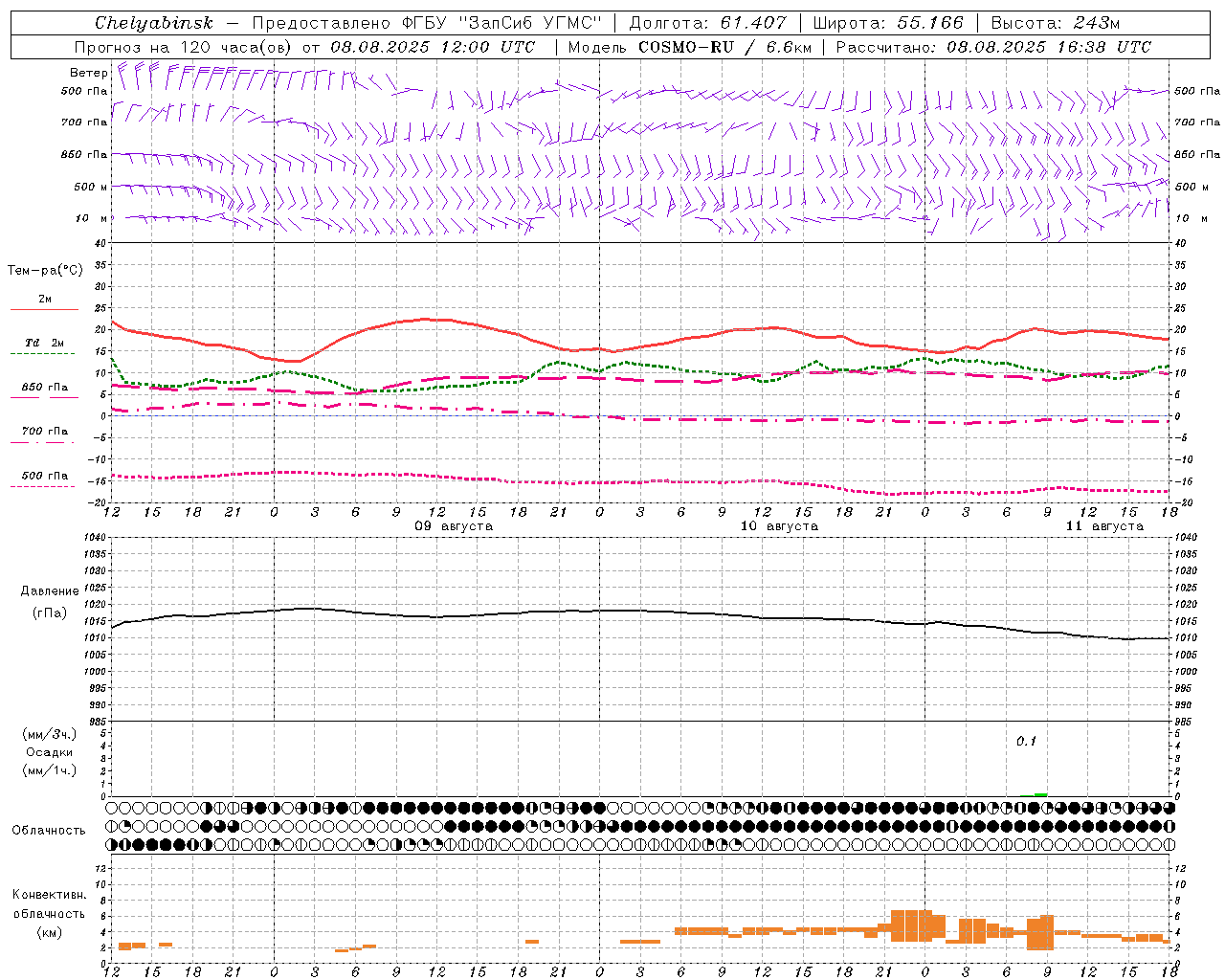
Task: Click the Конвективн. label
Action: 50,895
